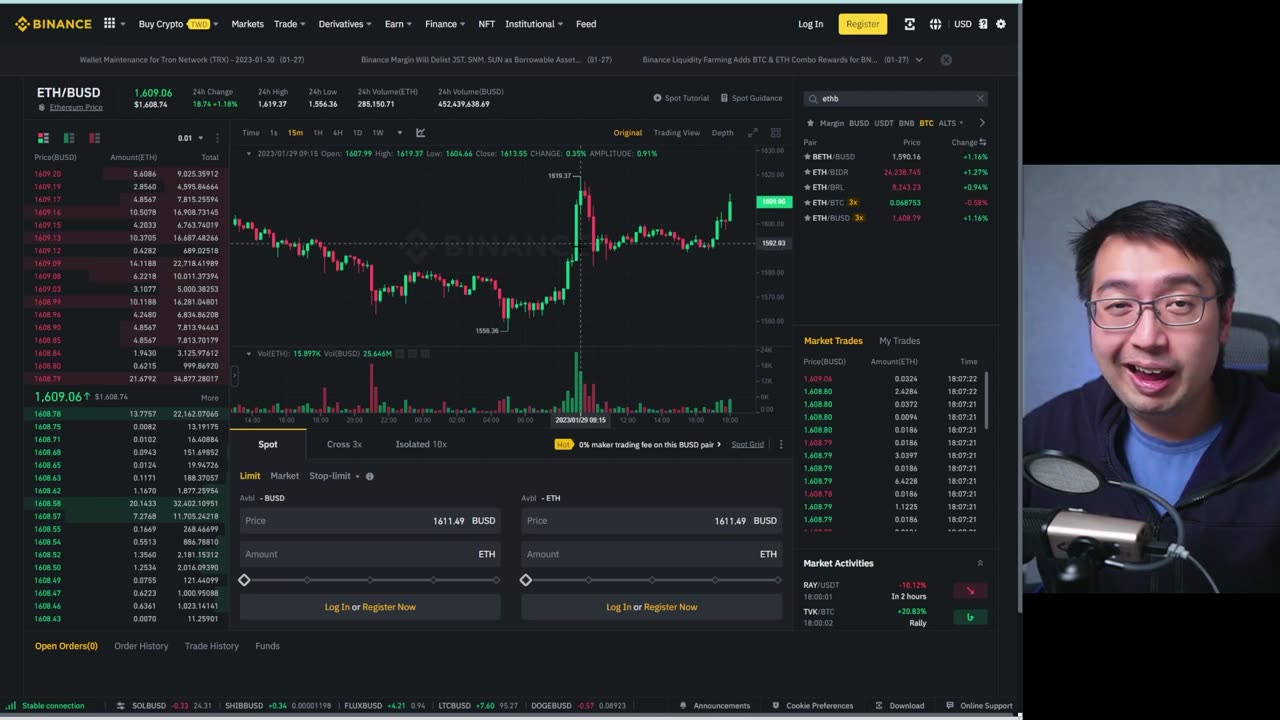Open the Ethereum Price link
The width and height of the screenshot is (1280, 720).
coord(76,108)
